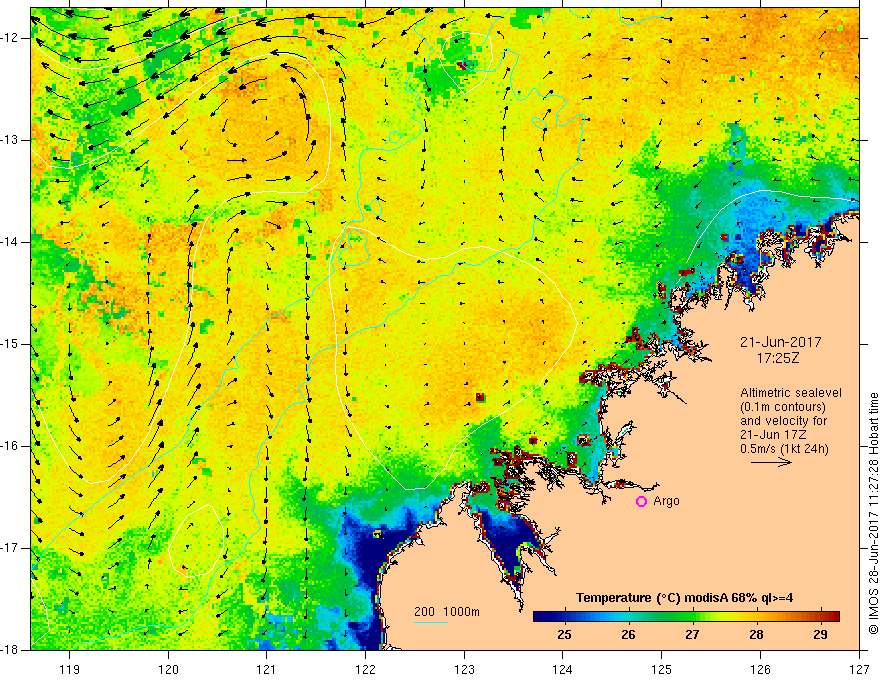Click the 0.5m/s velocity reference arrow
The width and height of the screenshot is (880, 680).
(772, 462)
